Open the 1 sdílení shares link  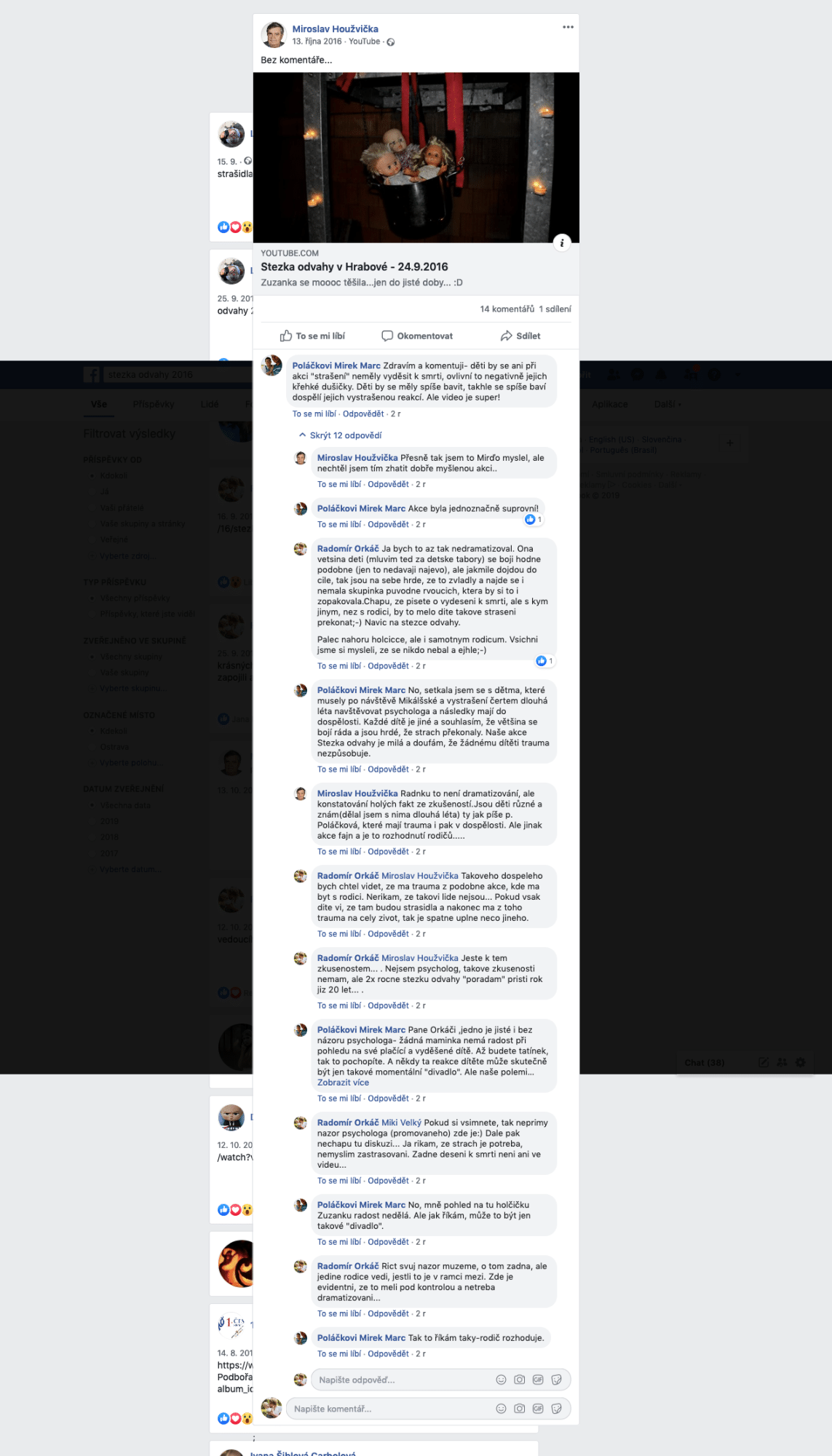(555, 309)
